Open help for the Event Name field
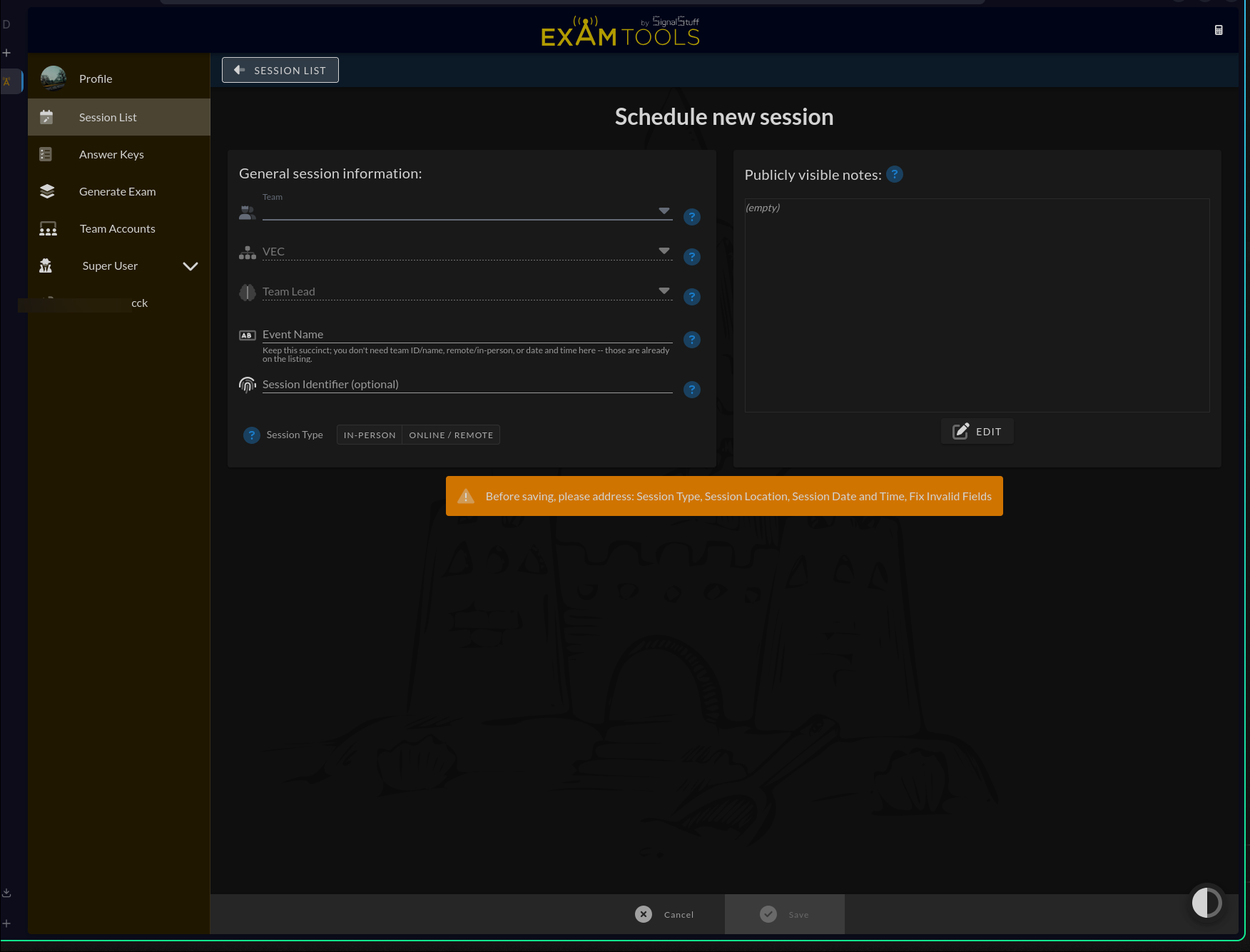This screenshot has width=1250, height=952. 692,340
